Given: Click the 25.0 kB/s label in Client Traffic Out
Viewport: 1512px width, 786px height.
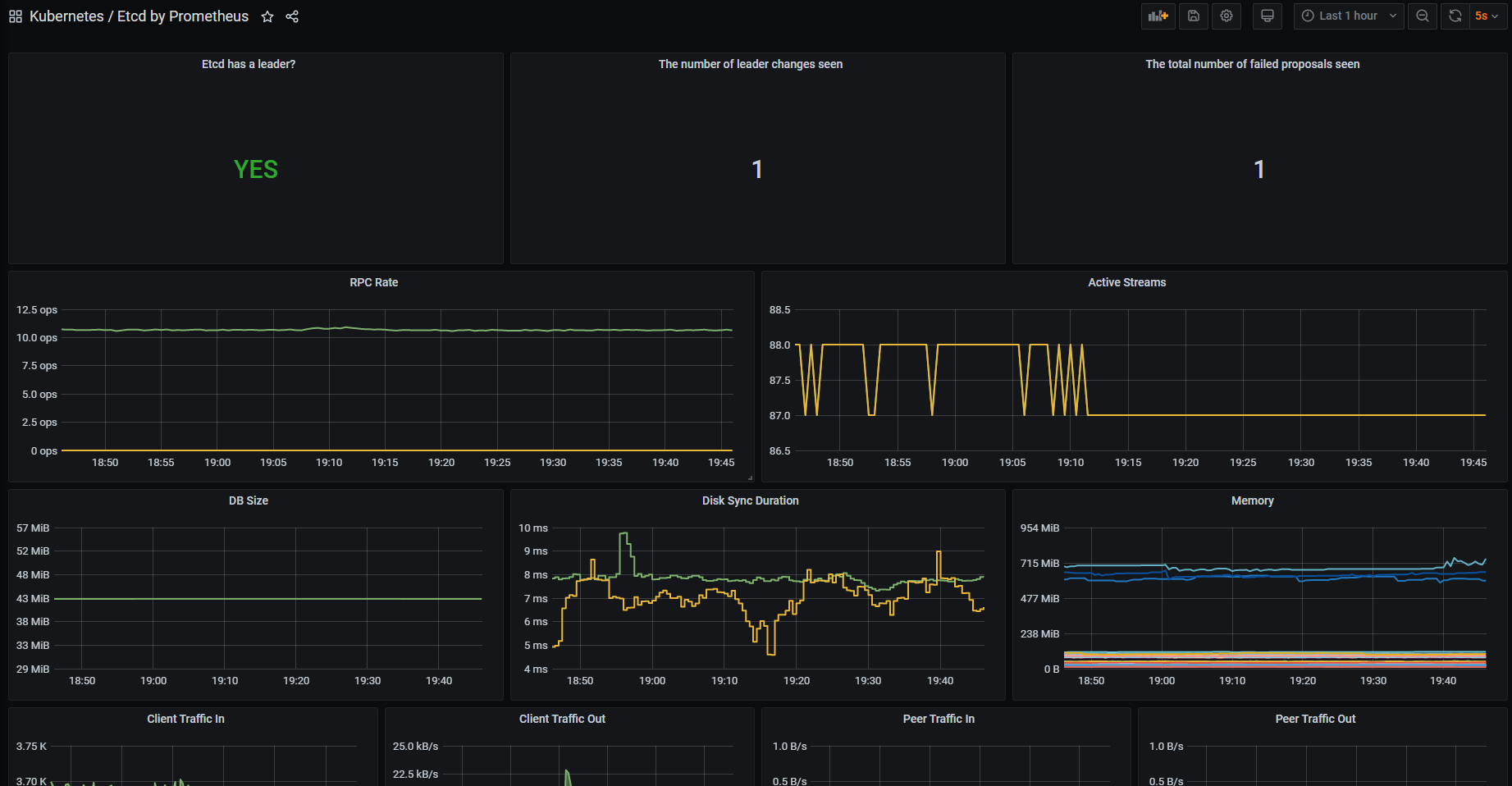Looking at the screenshot, I should [416, 747].
